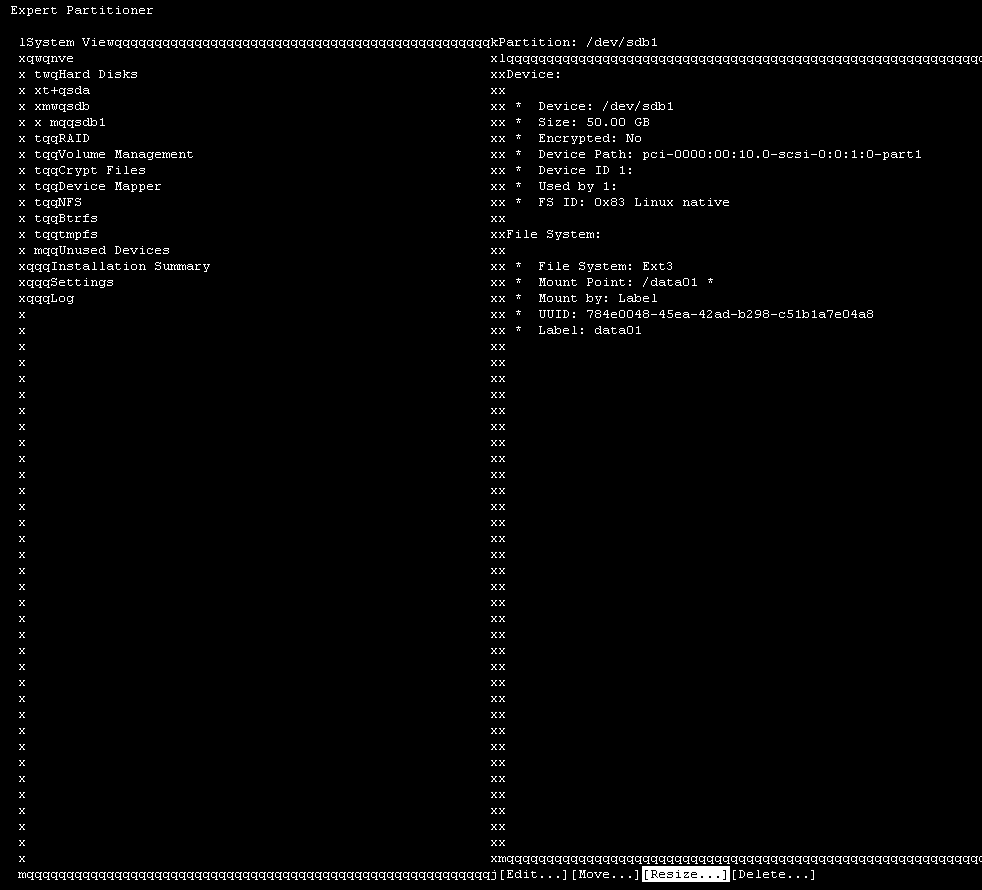
Task: Click the 'Mount by: Label' line
Action: (597, 298)
